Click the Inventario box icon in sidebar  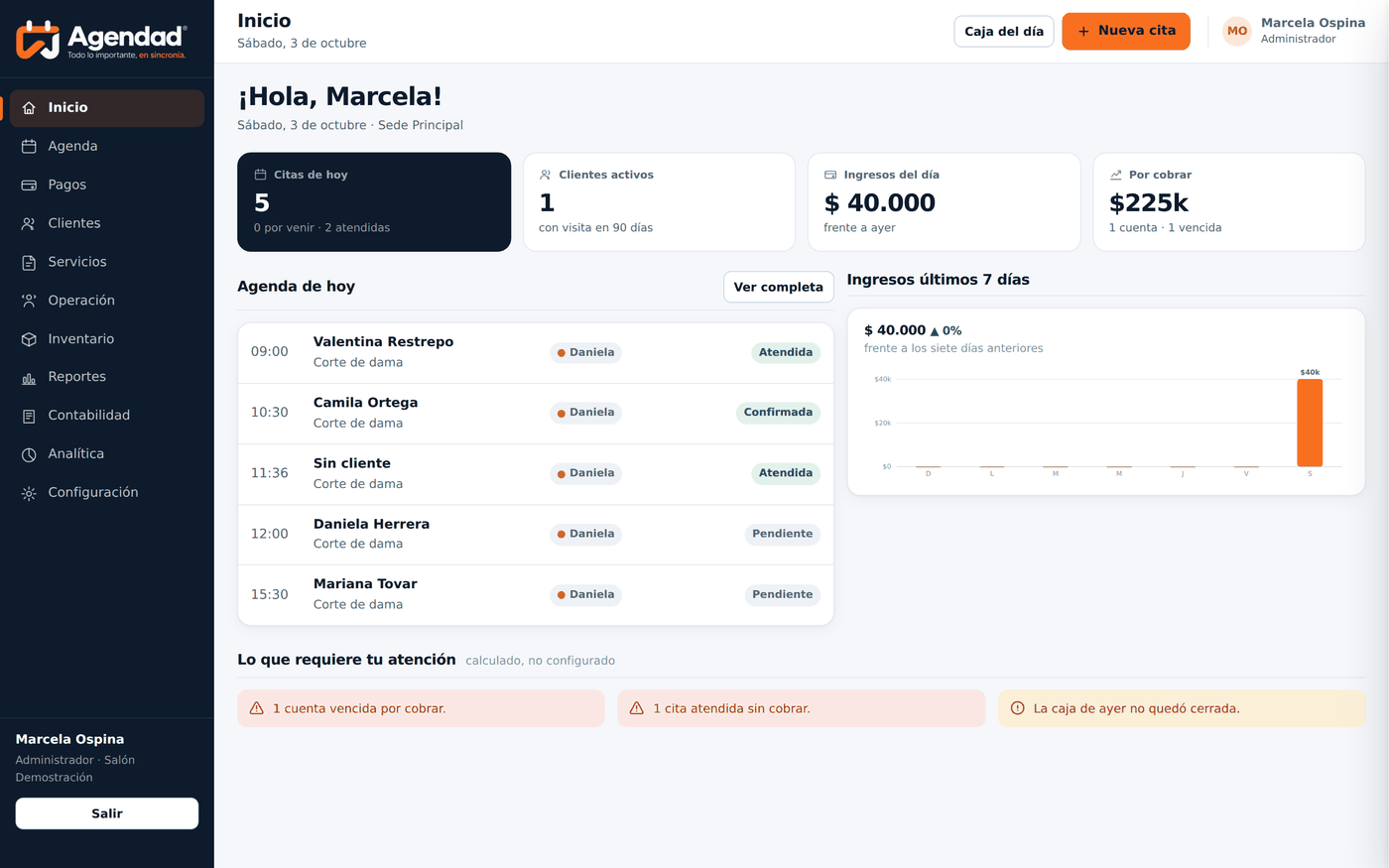coord(29,339)
